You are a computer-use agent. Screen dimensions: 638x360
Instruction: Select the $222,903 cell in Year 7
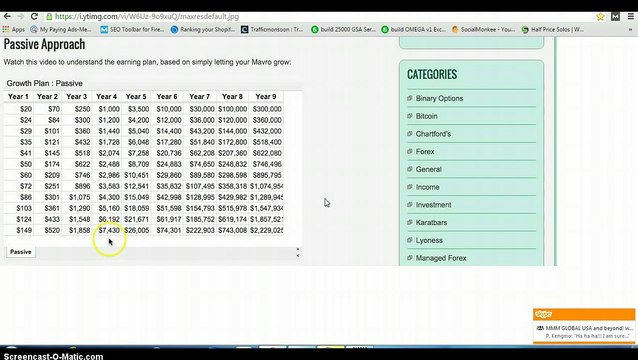pyautogui.click(x=200, y=230)
